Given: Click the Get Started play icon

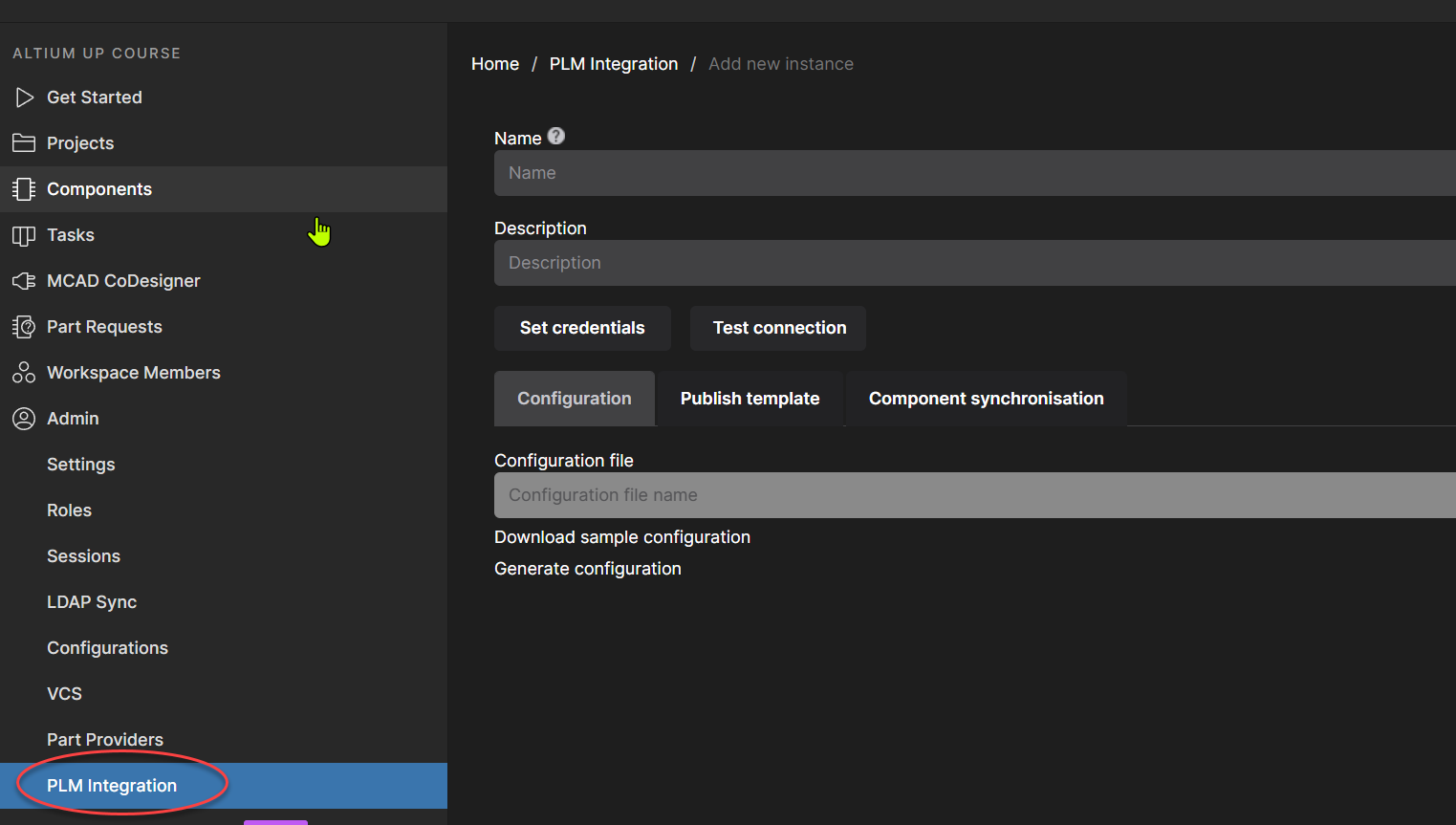Looking at the screenshot, I should click(x=24, y=98).
